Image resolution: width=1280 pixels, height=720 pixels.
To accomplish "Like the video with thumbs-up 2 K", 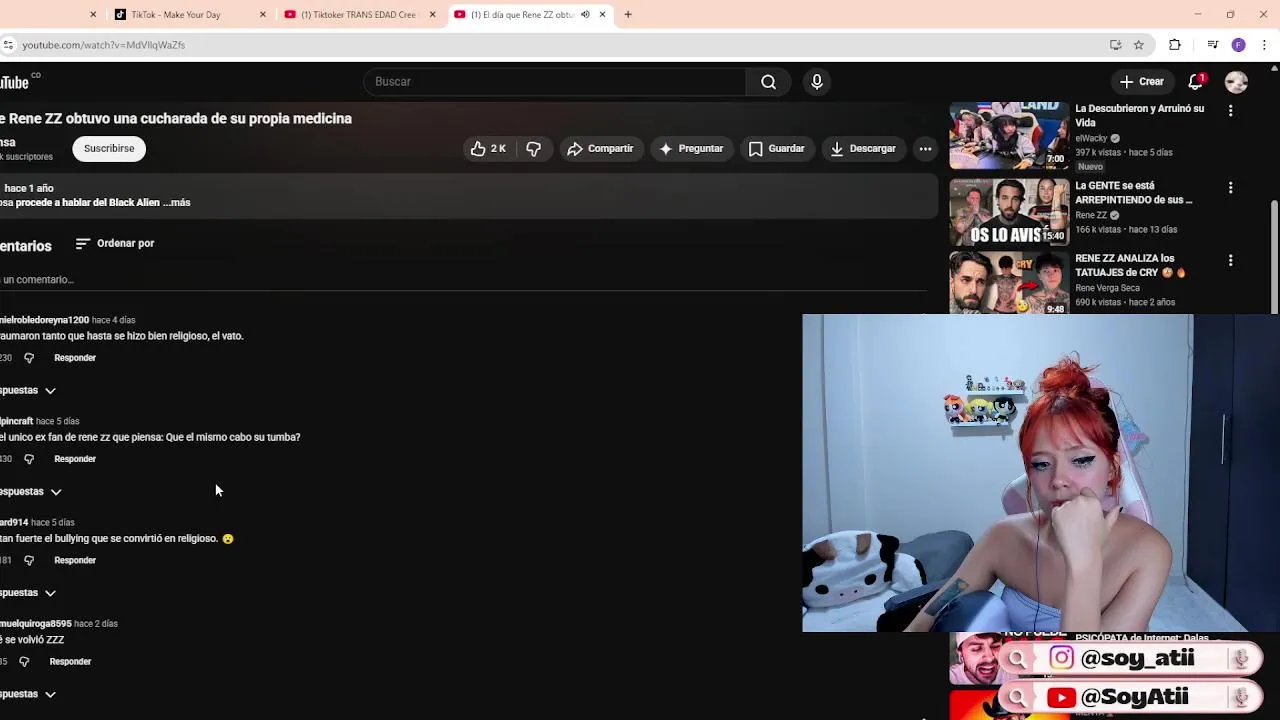I will click(x=488, y=149).
